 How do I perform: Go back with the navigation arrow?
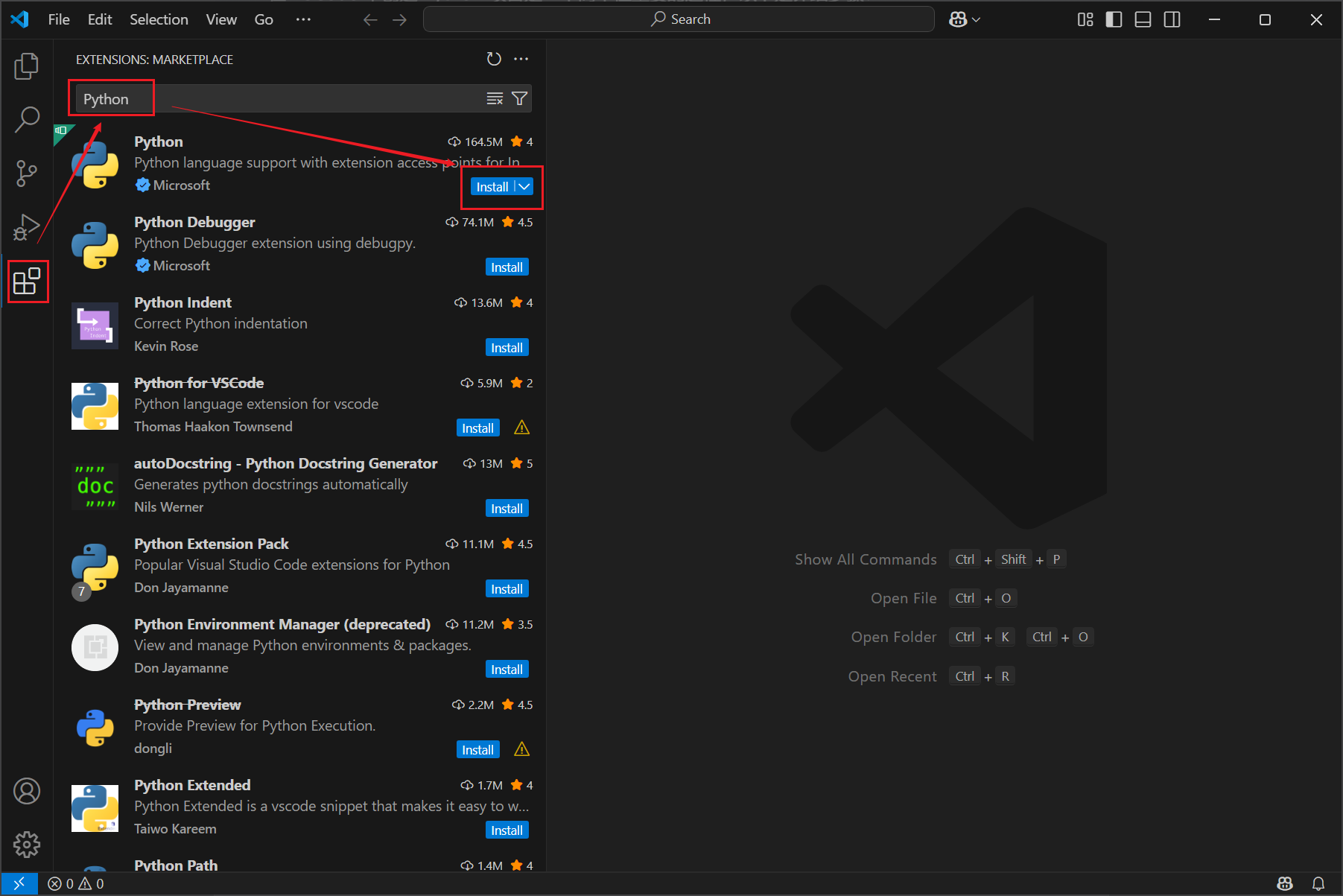point(370,19)
